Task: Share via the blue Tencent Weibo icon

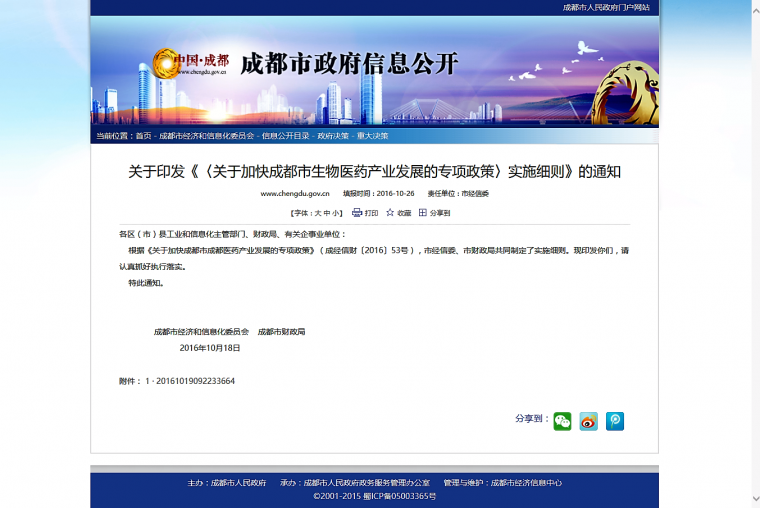Action: click(615, 421)
